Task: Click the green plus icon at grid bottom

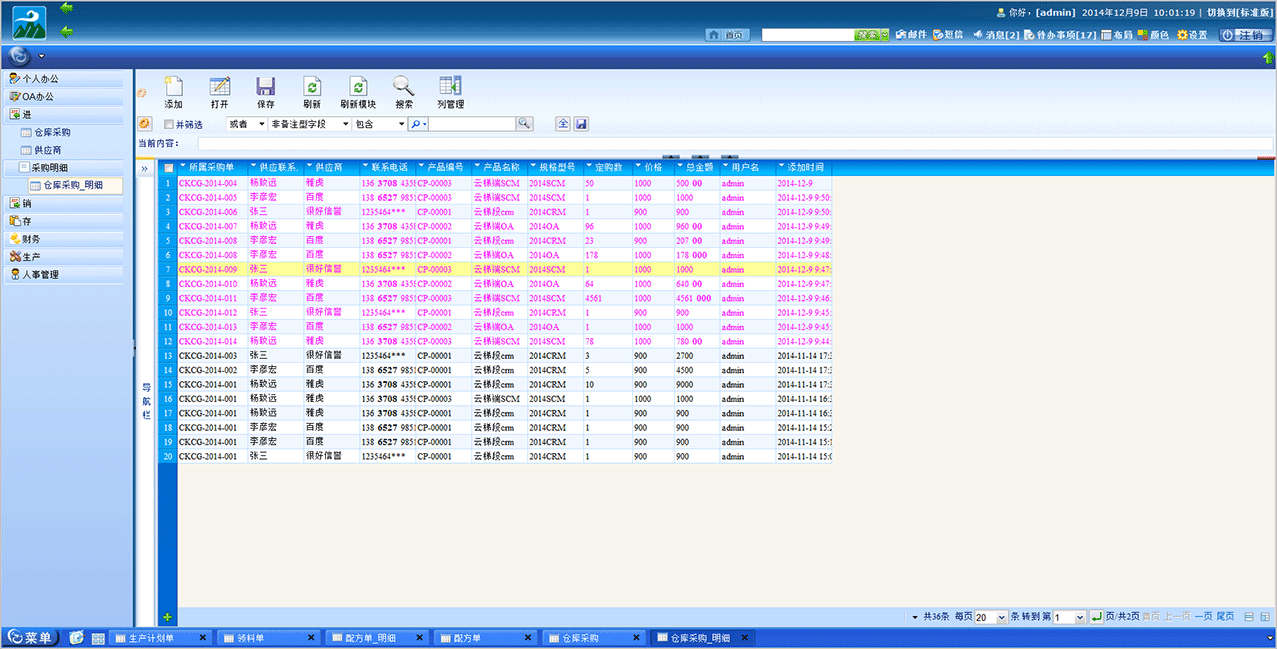Action: pos(167,617)
